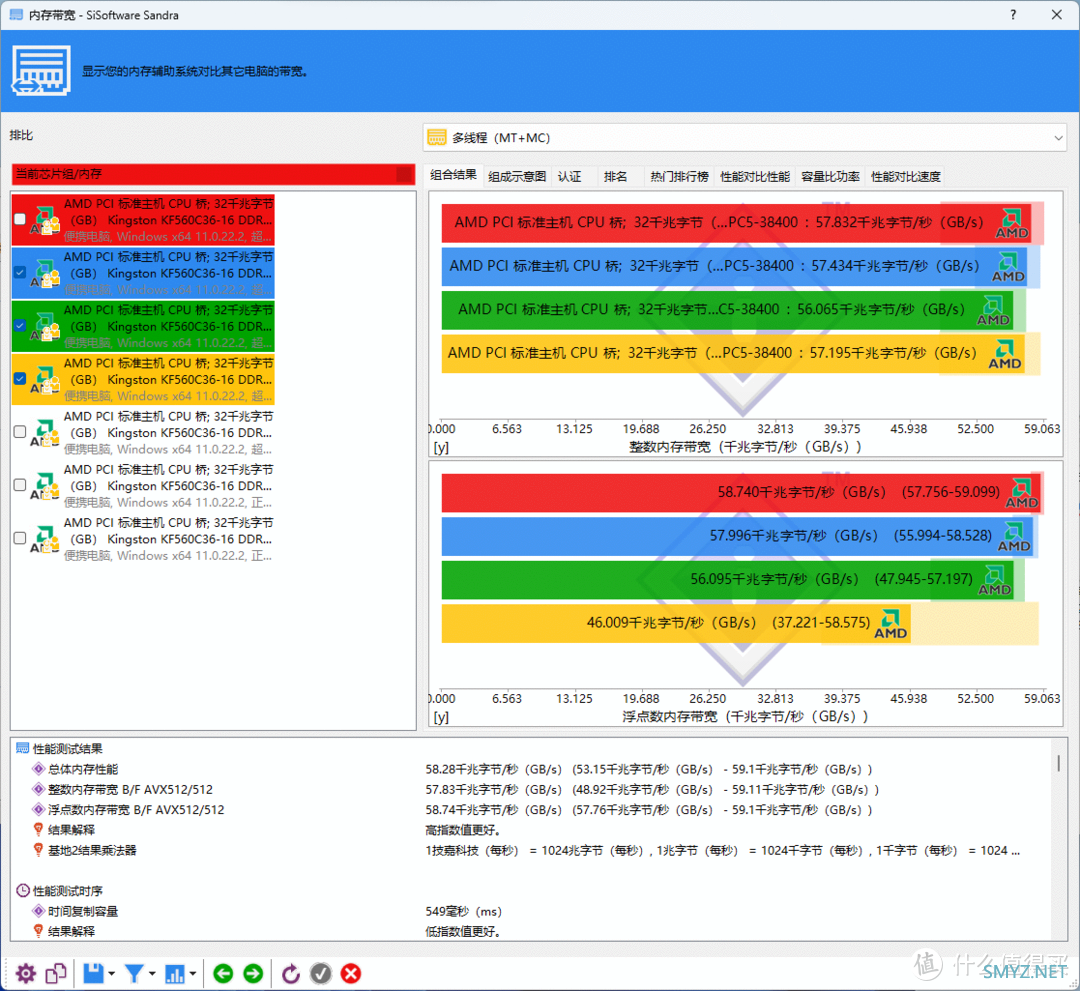
Task: Open the 排名 tab
Action: pyautogui.click(x=616, y=176)
